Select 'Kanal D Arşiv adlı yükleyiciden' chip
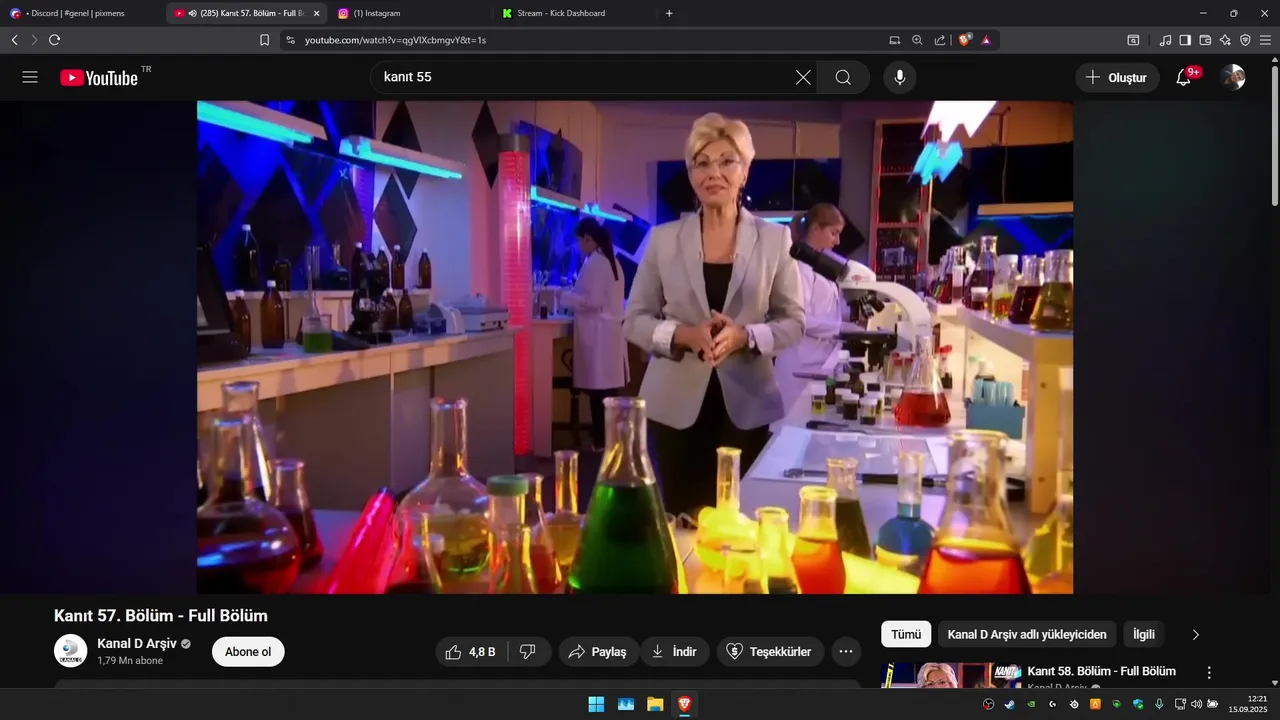 [1027, 634]
